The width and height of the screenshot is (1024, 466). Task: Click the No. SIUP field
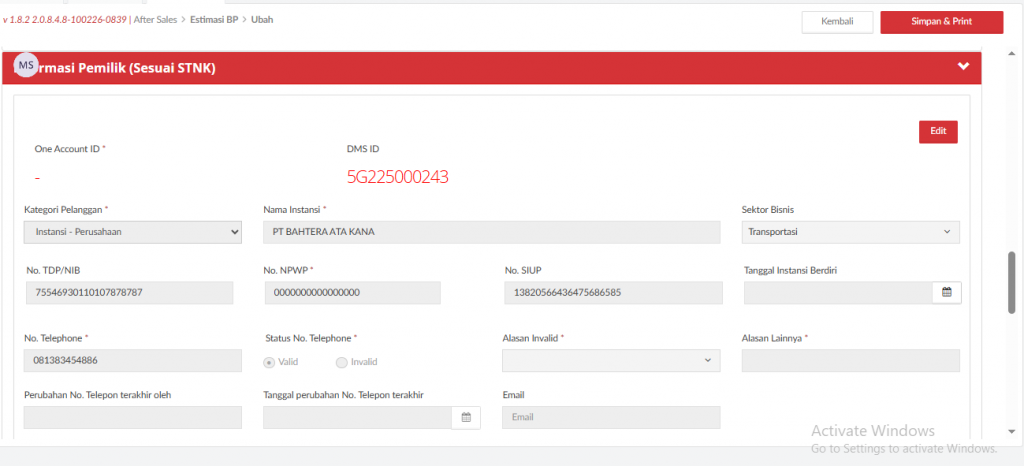(611, 292)
